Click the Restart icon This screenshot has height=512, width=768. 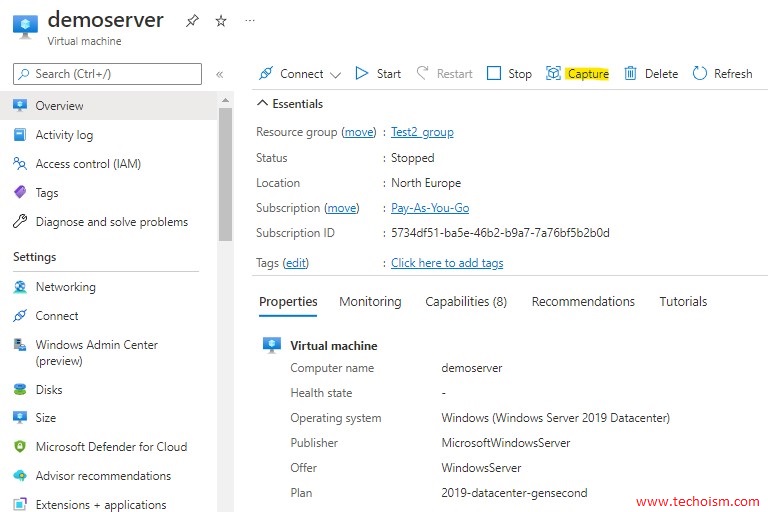(x=422, y=73)
